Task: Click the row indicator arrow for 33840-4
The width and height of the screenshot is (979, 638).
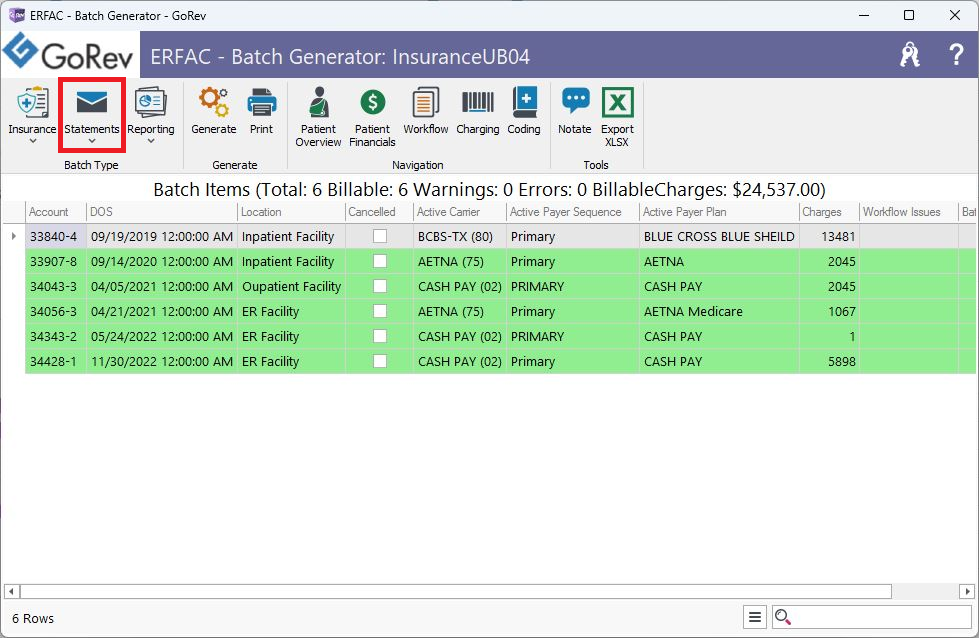Action: [13, 236]
